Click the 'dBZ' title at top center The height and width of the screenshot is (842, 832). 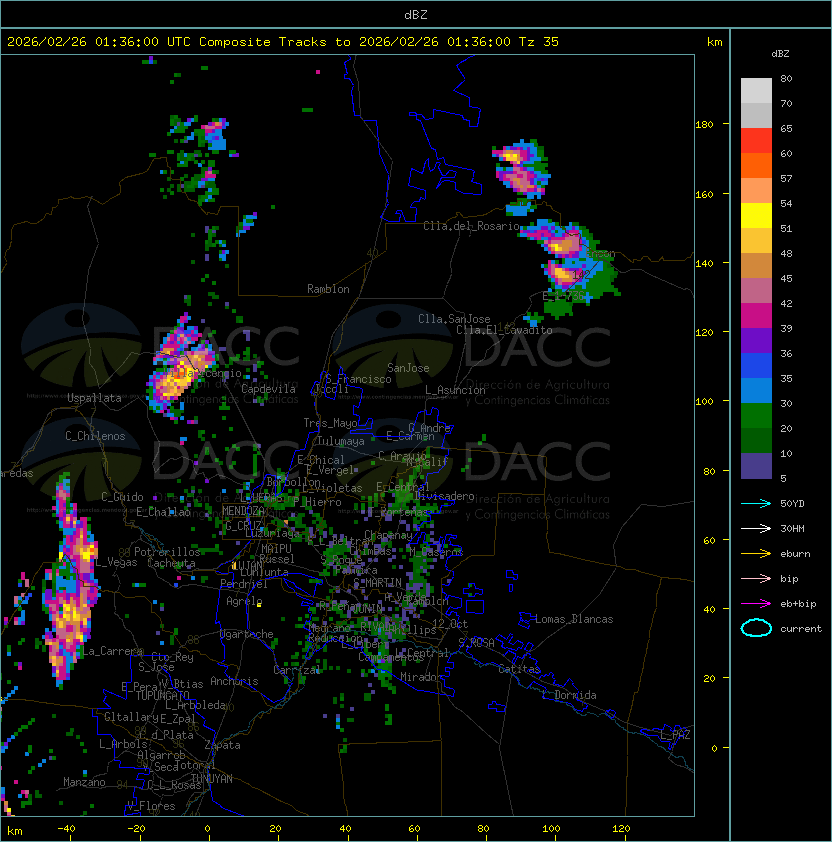pyautogui.click(x=416, y=15)
